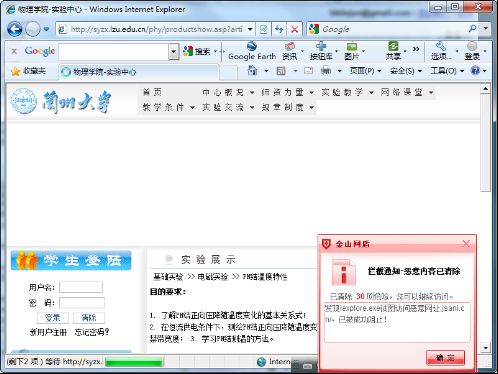Screen dimensions: 498x374
Task: Close the Kingsoft shield popup
Action: 466,244
